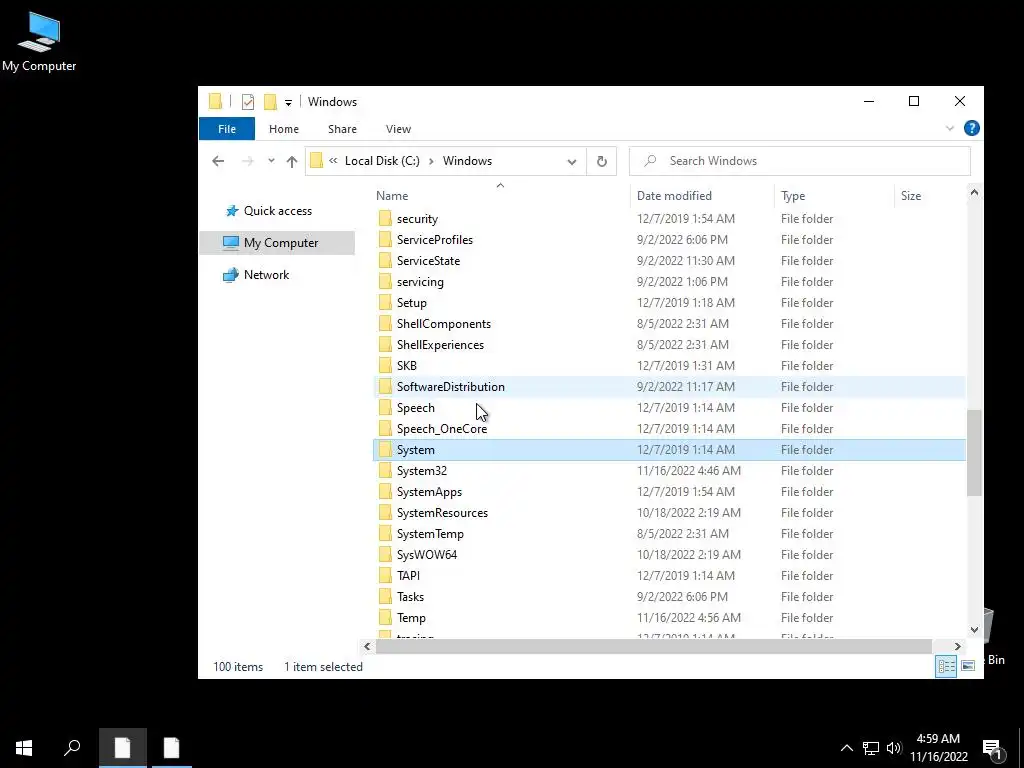The width and height of the screenshot is (1024, 768).
Task: Switch to the View ribbon tab
Action: pos(398,129)
